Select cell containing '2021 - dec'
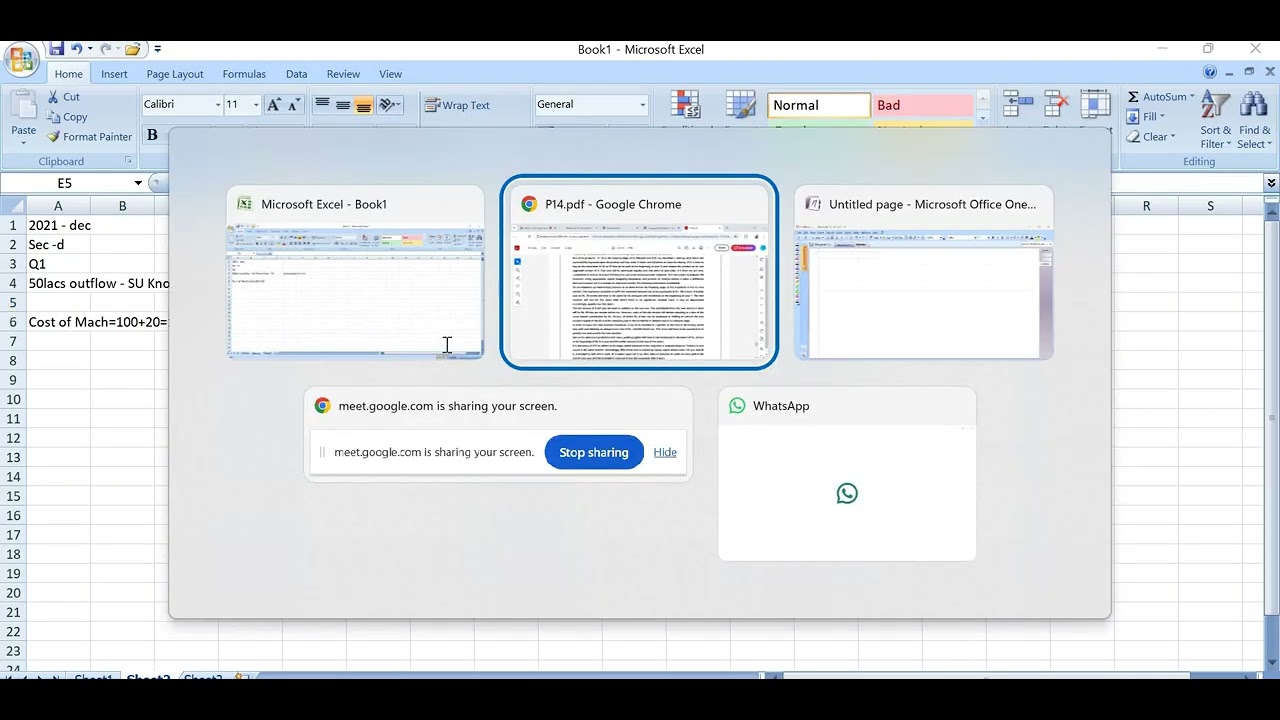The image size is (1280, 720). (x=58, y=226)
